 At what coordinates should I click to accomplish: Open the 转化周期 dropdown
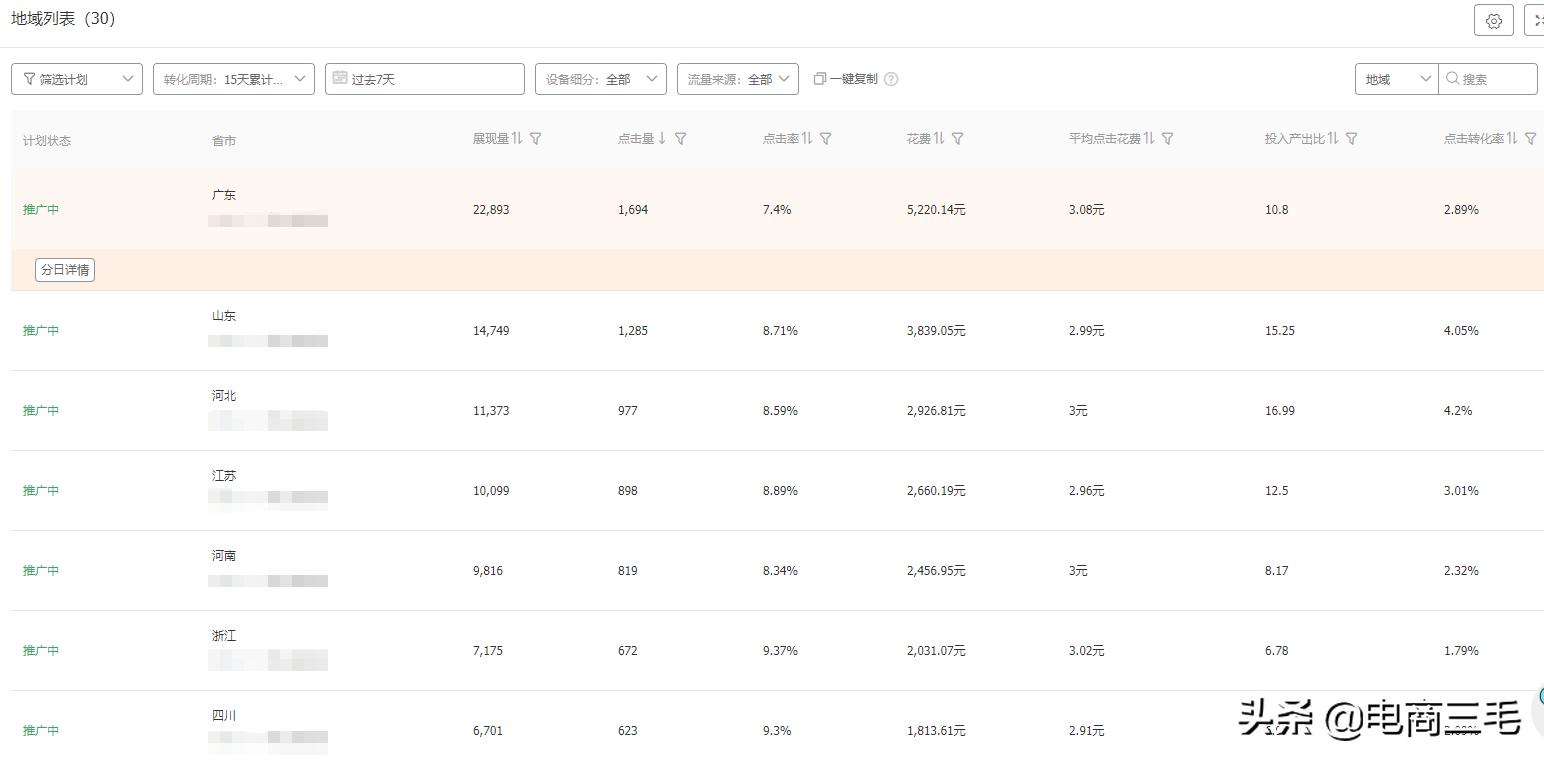[x=234, y=79]
